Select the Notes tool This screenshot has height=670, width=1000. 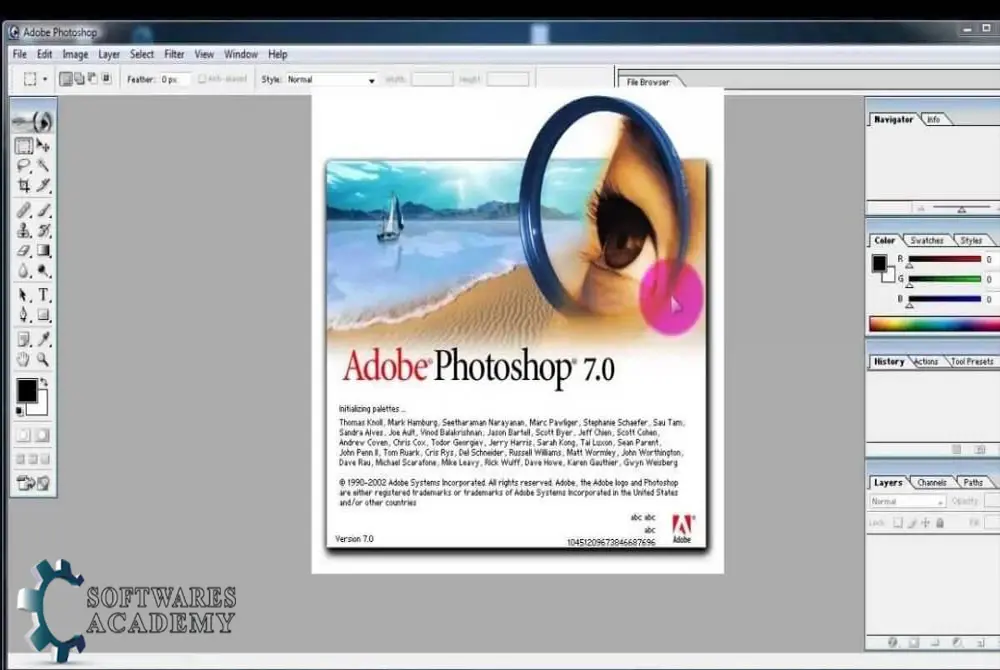[24, 339]
